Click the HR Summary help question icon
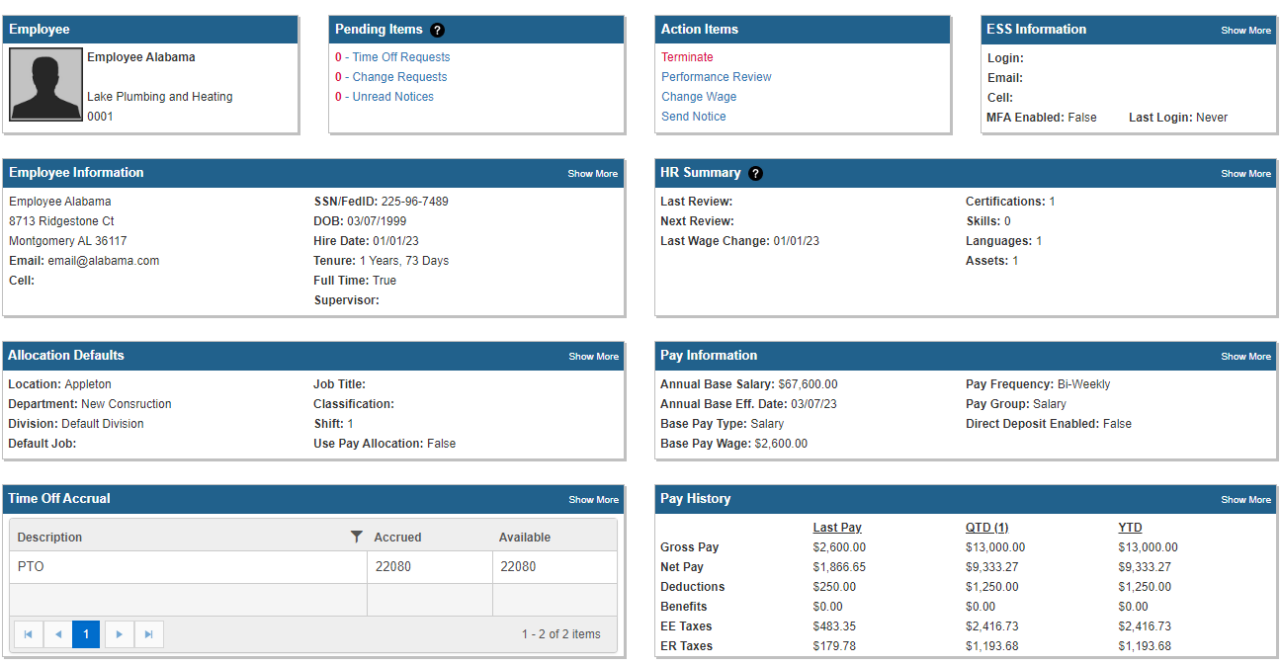The height and width of the screenshot is (665, 1280). coord(755,173)
